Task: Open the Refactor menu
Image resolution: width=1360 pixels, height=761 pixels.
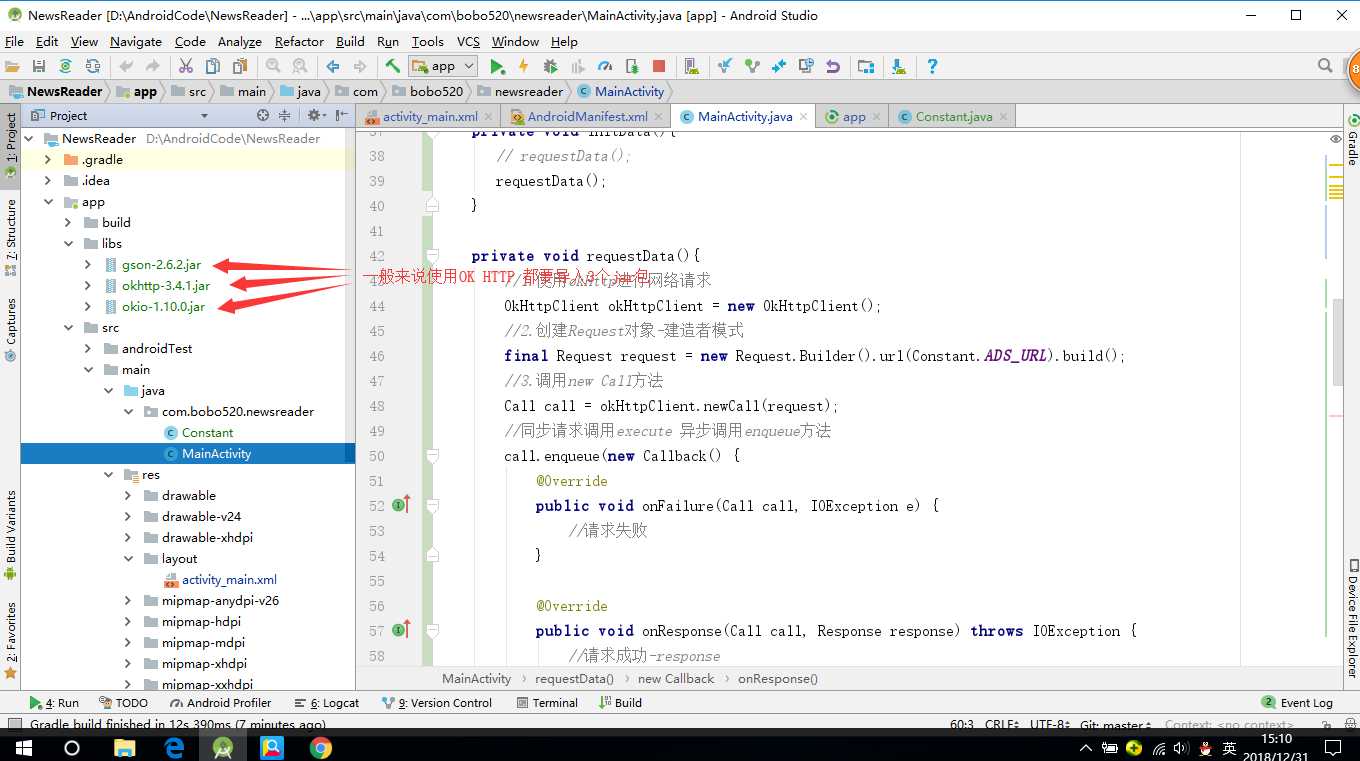Action: click(x=299, y=41)
